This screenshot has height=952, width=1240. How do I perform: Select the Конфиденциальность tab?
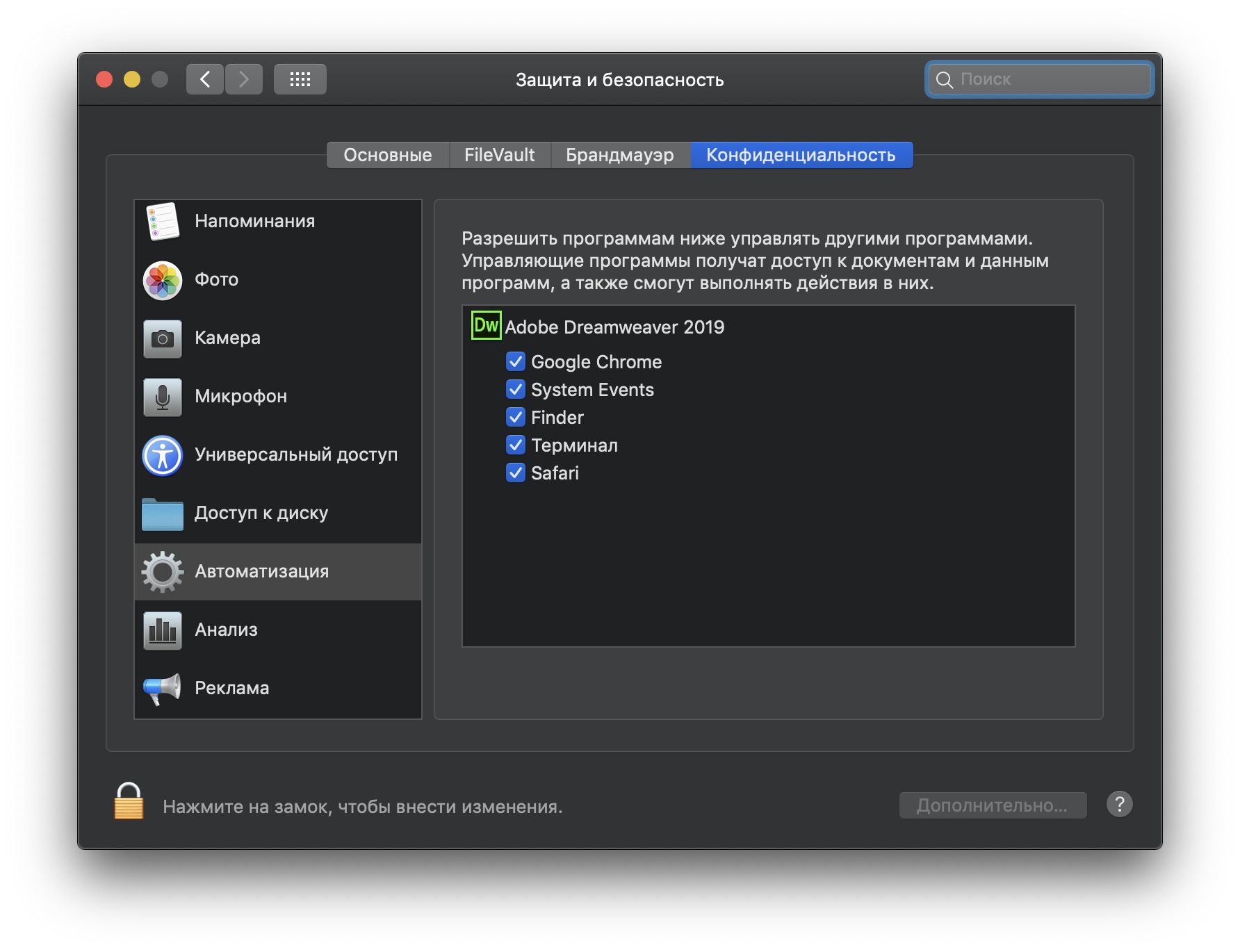[801, 155]
